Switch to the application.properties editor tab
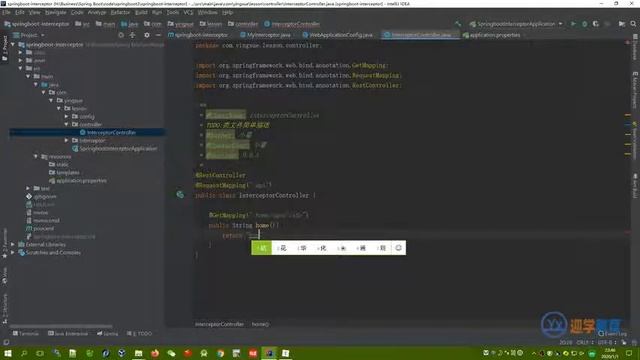The height and width of the screenshot is (360, 640). [x=492, y=35]
